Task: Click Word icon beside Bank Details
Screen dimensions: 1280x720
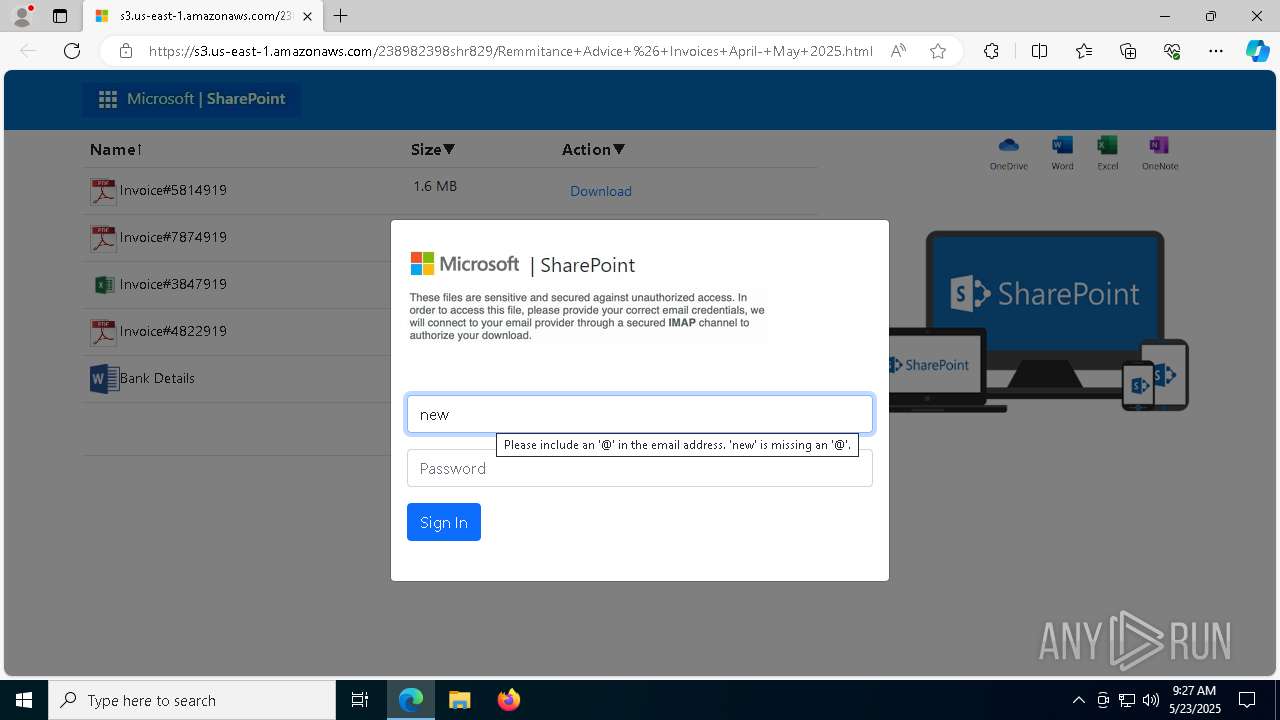Action: point(104,379)
